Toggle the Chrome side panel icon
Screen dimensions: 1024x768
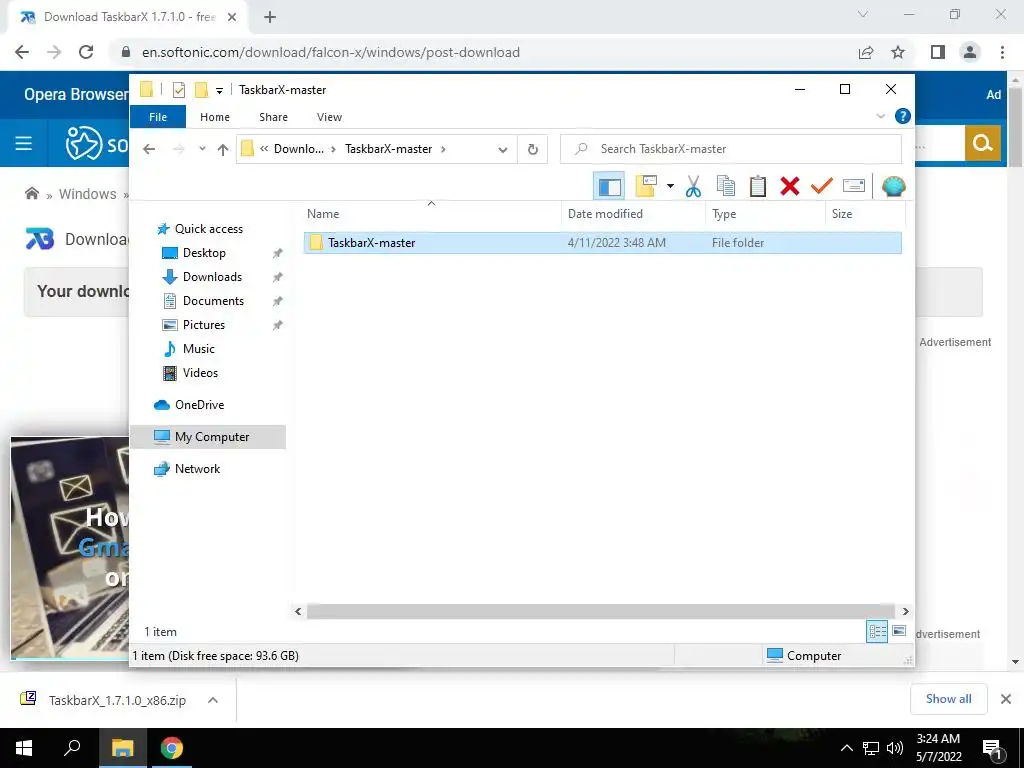tap(938, 52)
